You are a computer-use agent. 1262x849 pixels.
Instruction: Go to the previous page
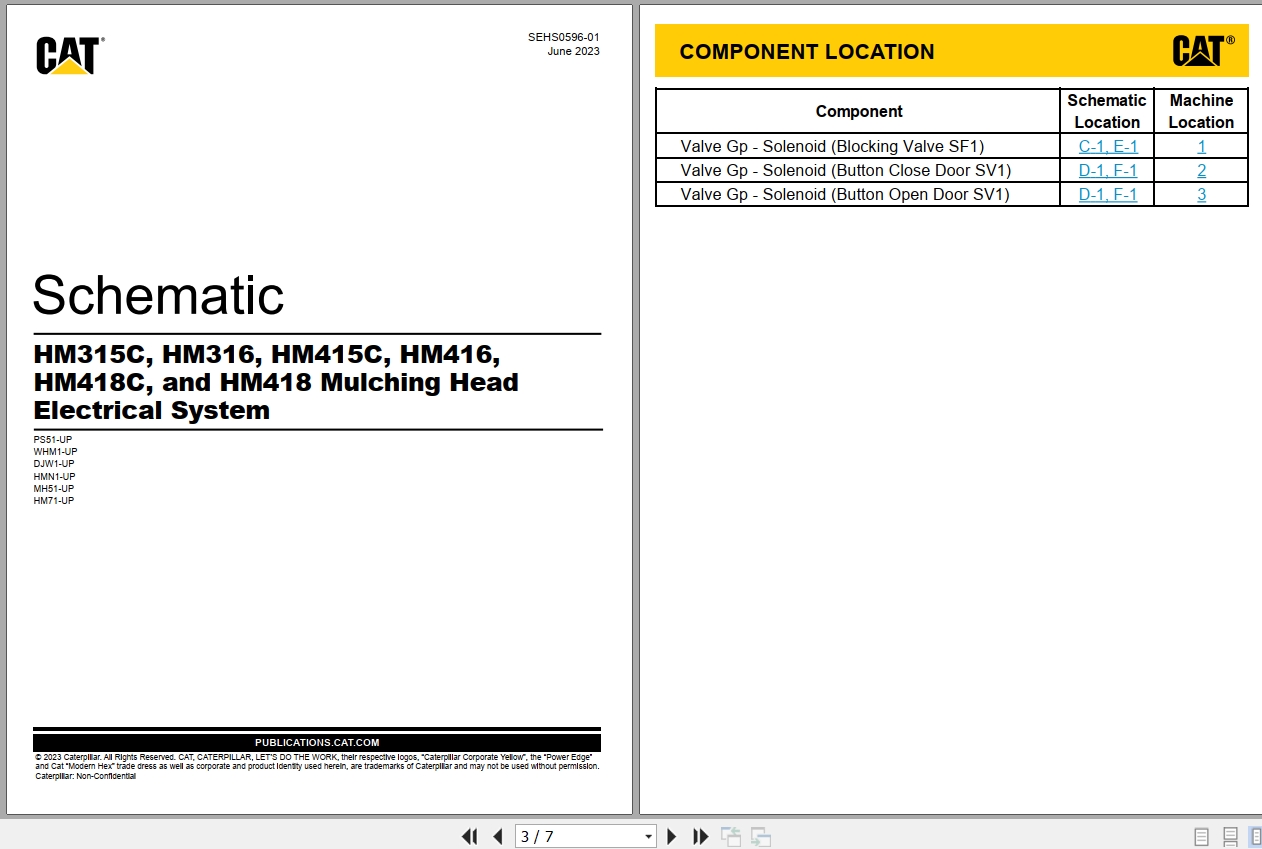click(x=497, y=836)
